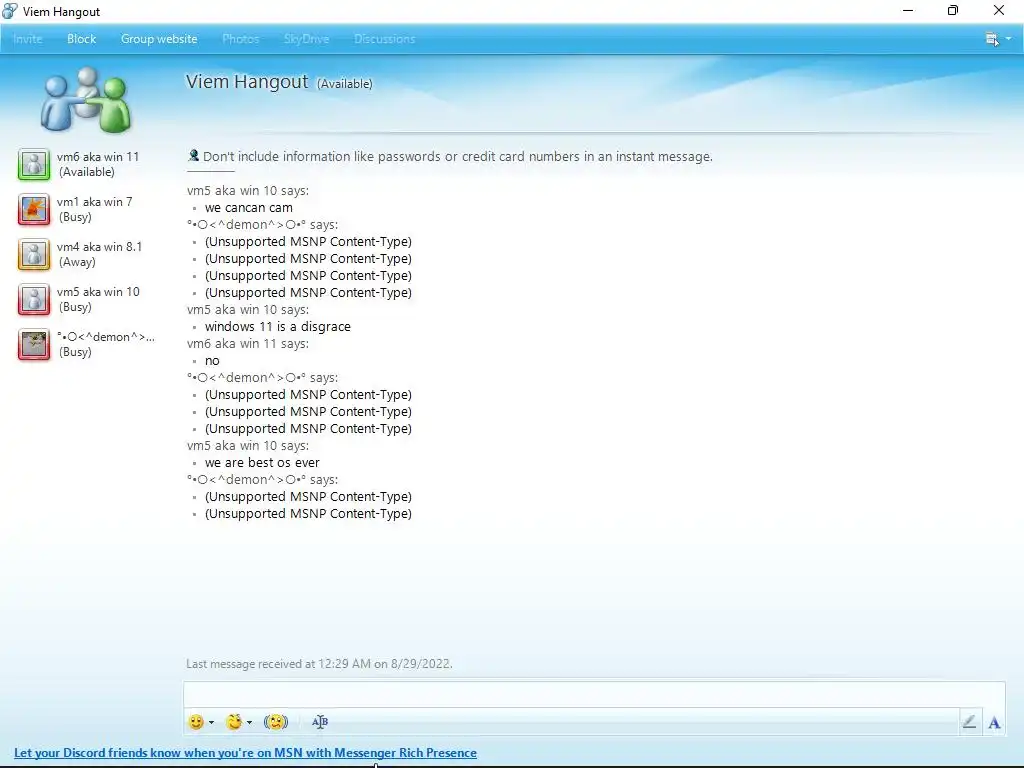Click the font formatting AB icon

click(x=319, y=722)
